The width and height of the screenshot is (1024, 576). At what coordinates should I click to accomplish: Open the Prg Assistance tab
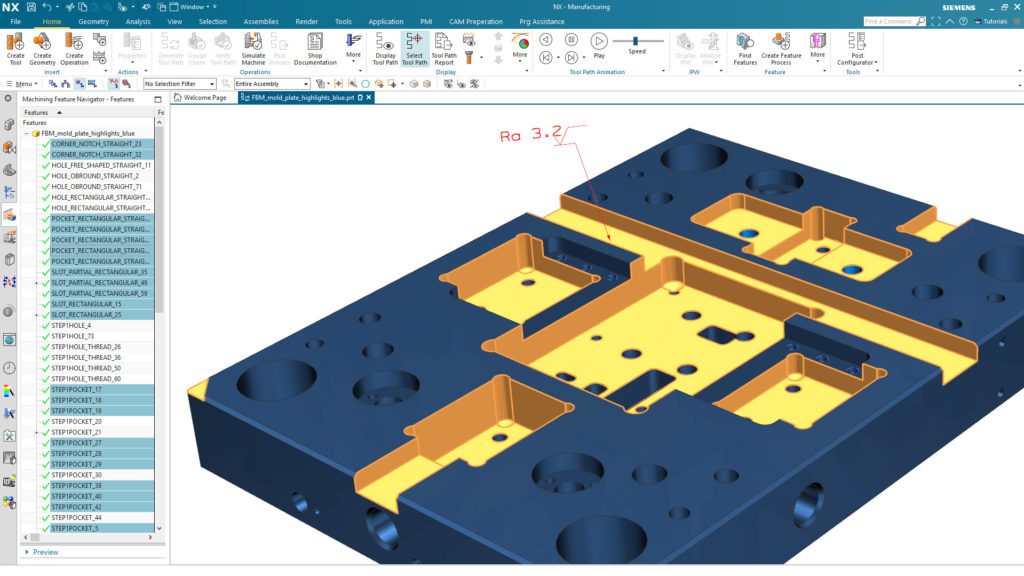click(541, 22)
